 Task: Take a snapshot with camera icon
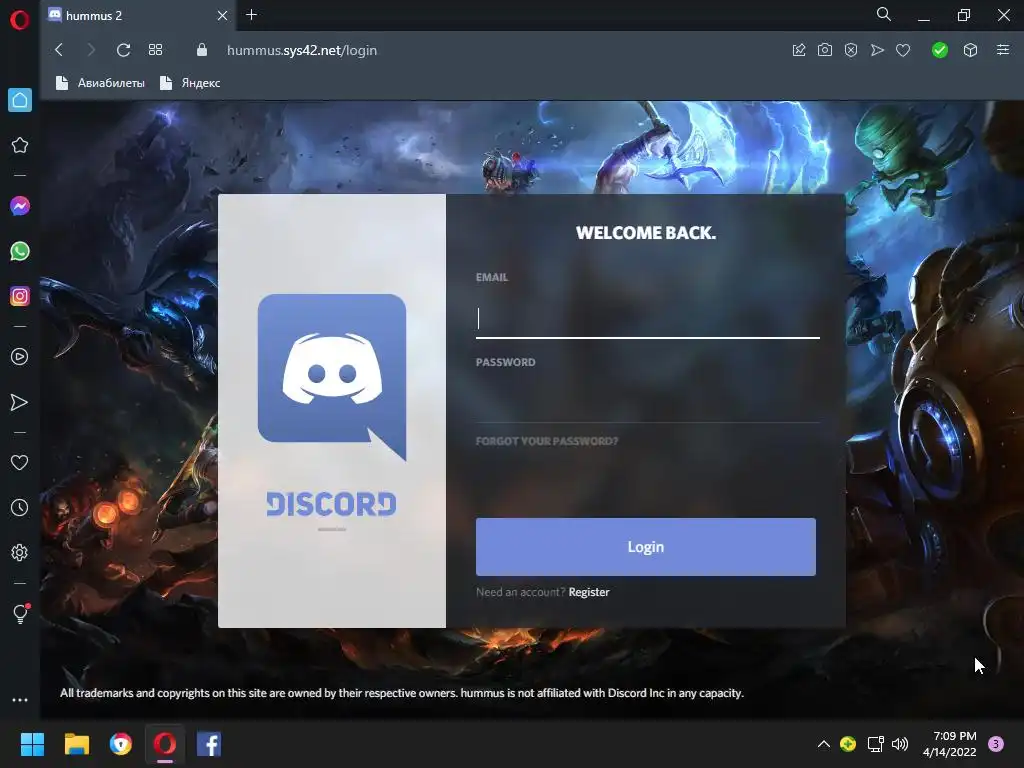coord(825,50)
